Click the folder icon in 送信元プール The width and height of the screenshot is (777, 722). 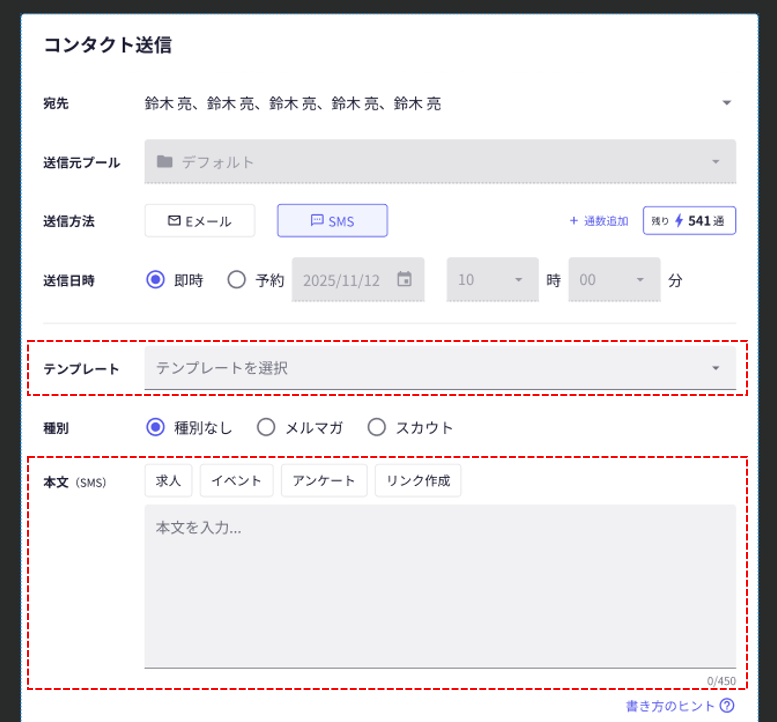pyautogui.click(x=165, y=161)
